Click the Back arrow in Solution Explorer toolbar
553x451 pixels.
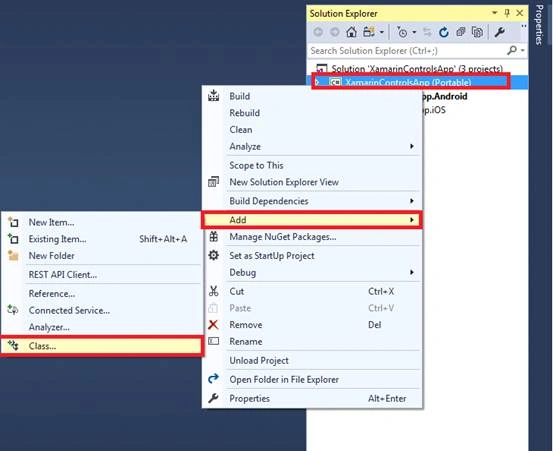(x=318, y=32)
